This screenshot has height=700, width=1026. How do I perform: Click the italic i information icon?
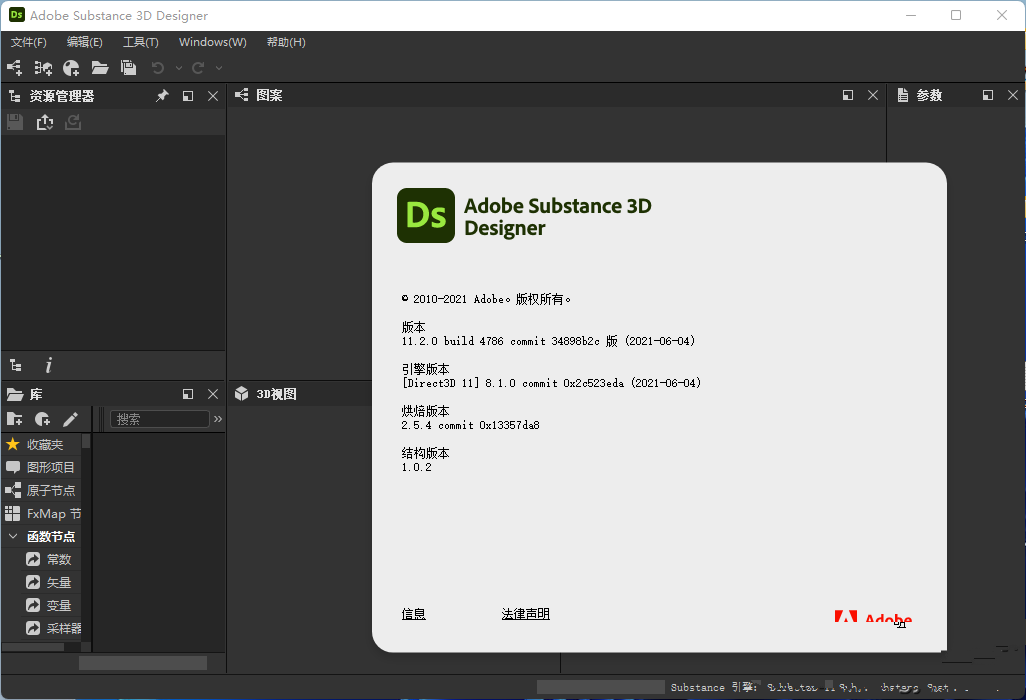48,366
